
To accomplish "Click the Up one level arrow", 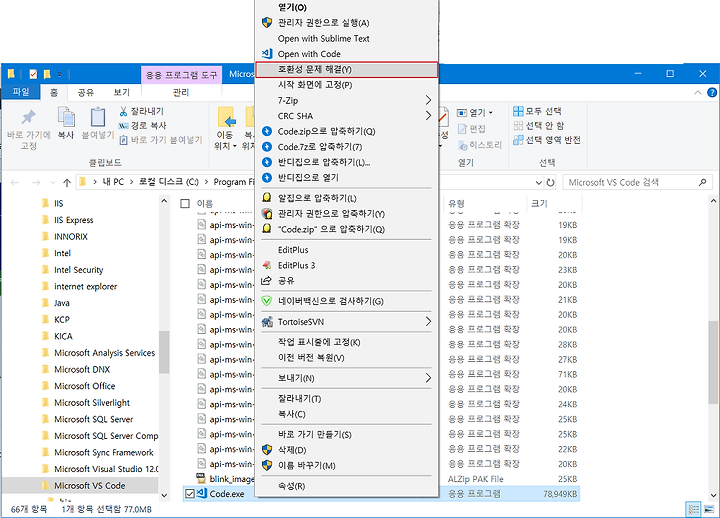I will (x=67, y=182).
